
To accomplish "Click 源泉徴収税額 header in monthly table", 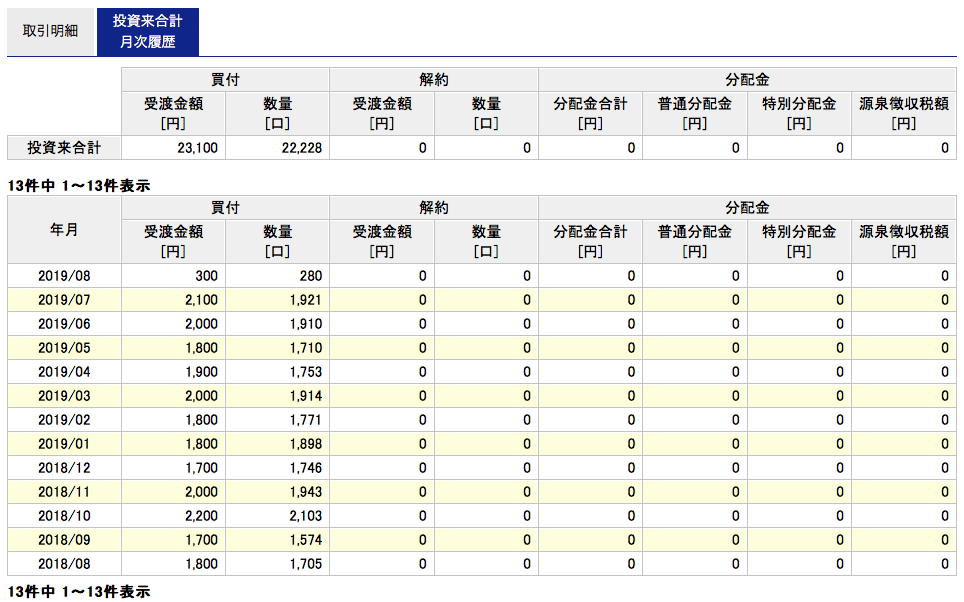I will pos(904,242).
